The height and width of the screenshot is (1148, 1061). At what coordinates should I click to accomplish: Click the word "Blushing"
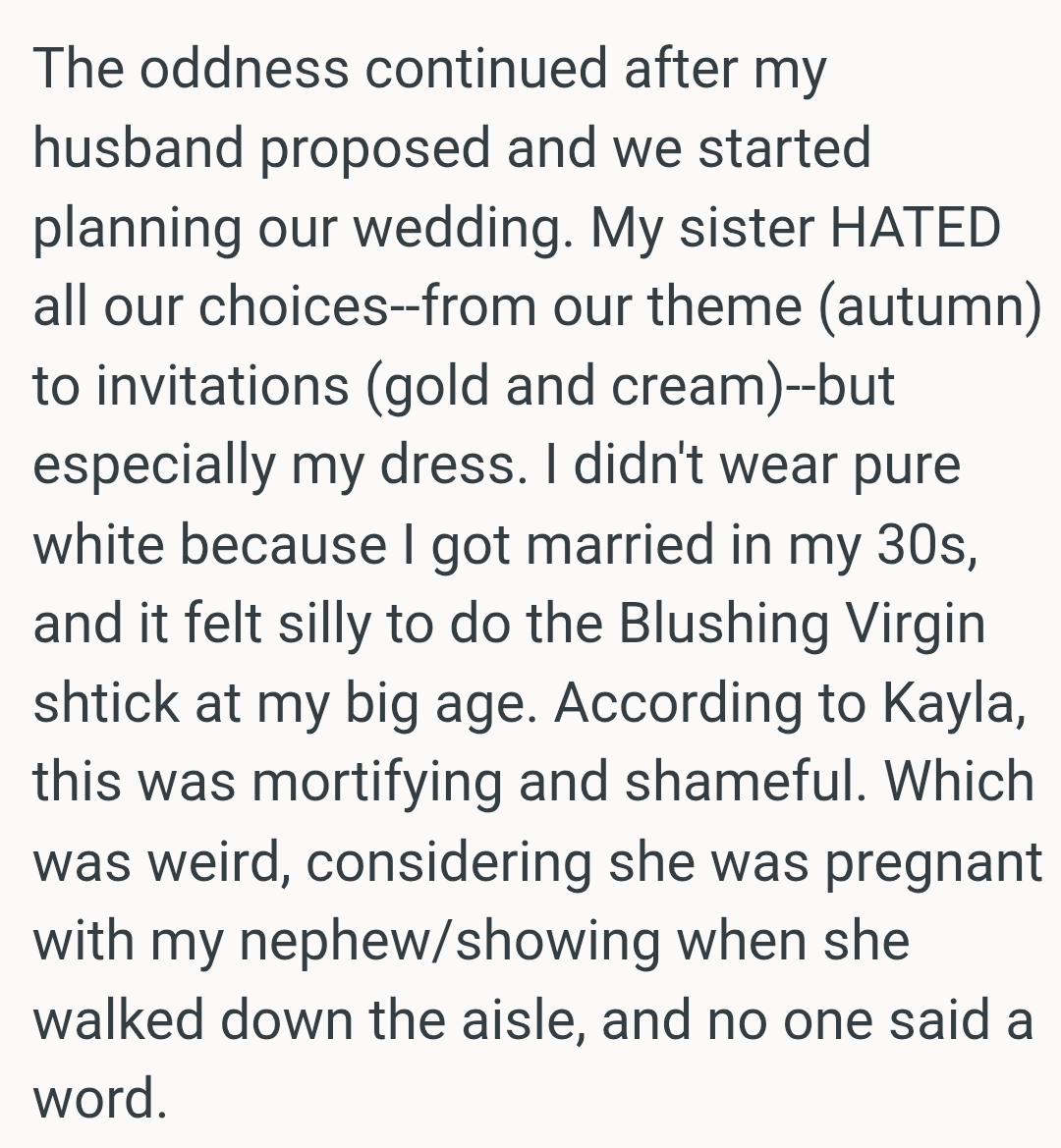(724, 625)
